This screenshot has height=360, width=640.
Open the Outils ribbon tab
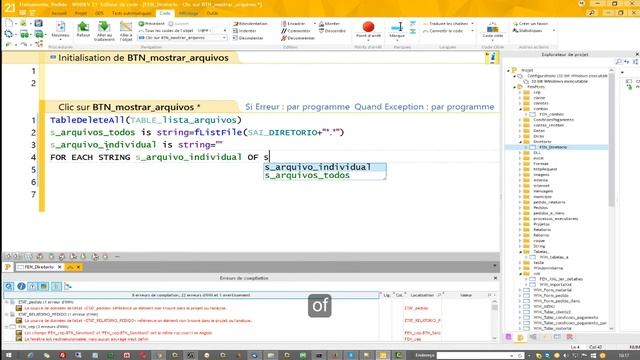(212, 13)
